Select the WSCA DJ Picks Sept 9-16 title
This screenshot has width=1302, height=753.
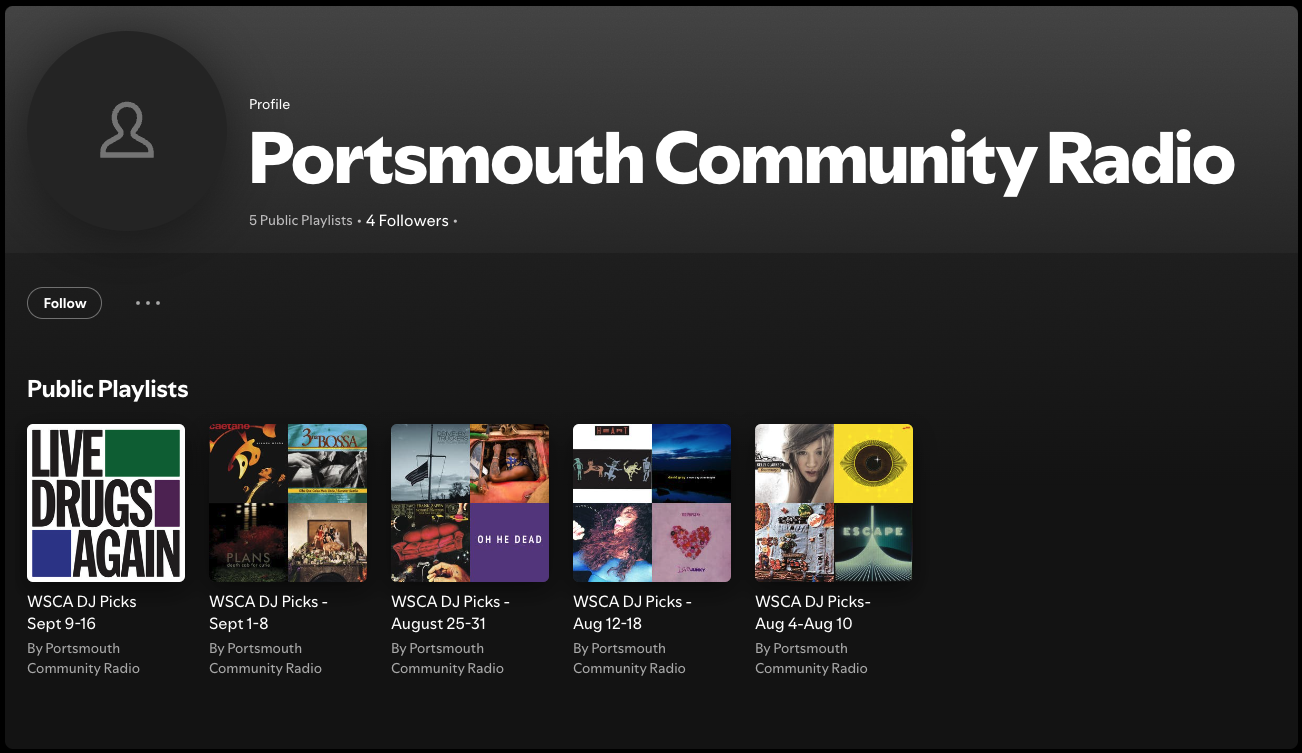click(82, 612)
